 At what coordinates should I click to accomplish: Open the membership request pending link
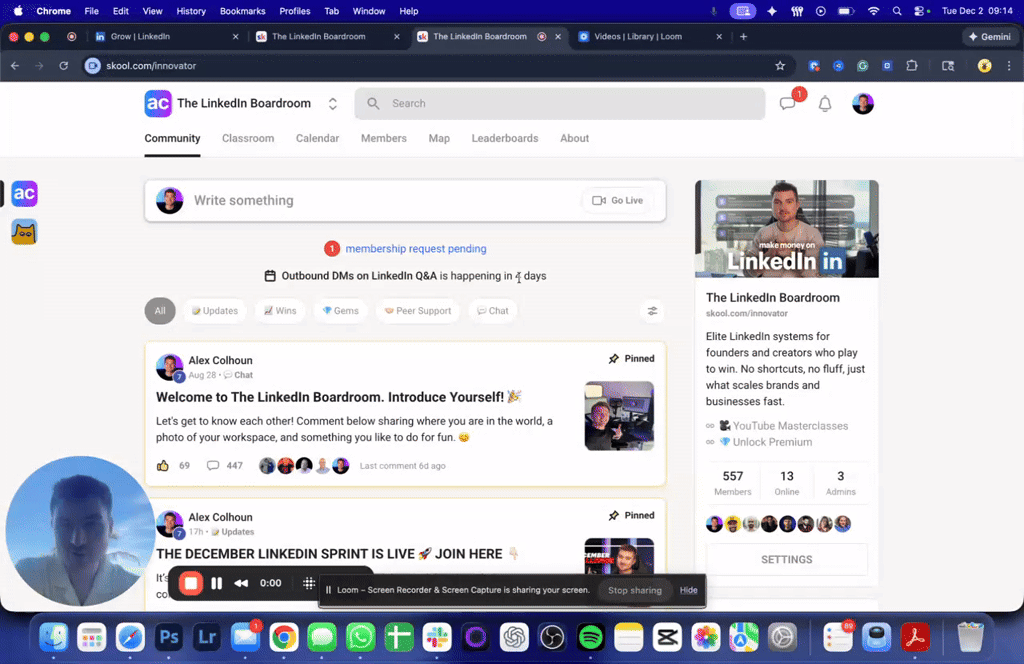pos(416,249)
